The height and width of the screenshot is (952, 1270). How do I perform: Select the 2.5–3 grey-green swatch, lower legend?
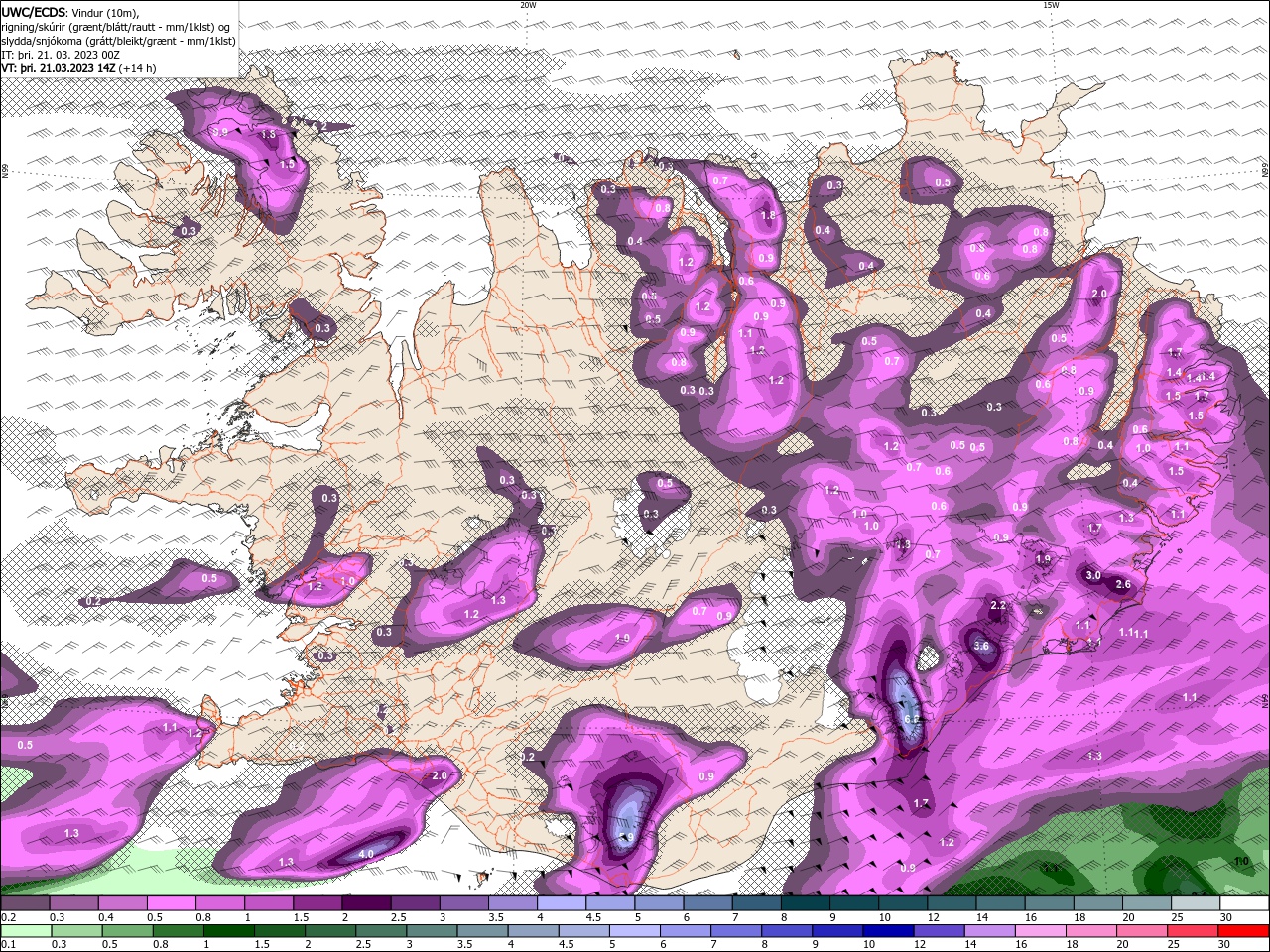click(x=381, y=930)
